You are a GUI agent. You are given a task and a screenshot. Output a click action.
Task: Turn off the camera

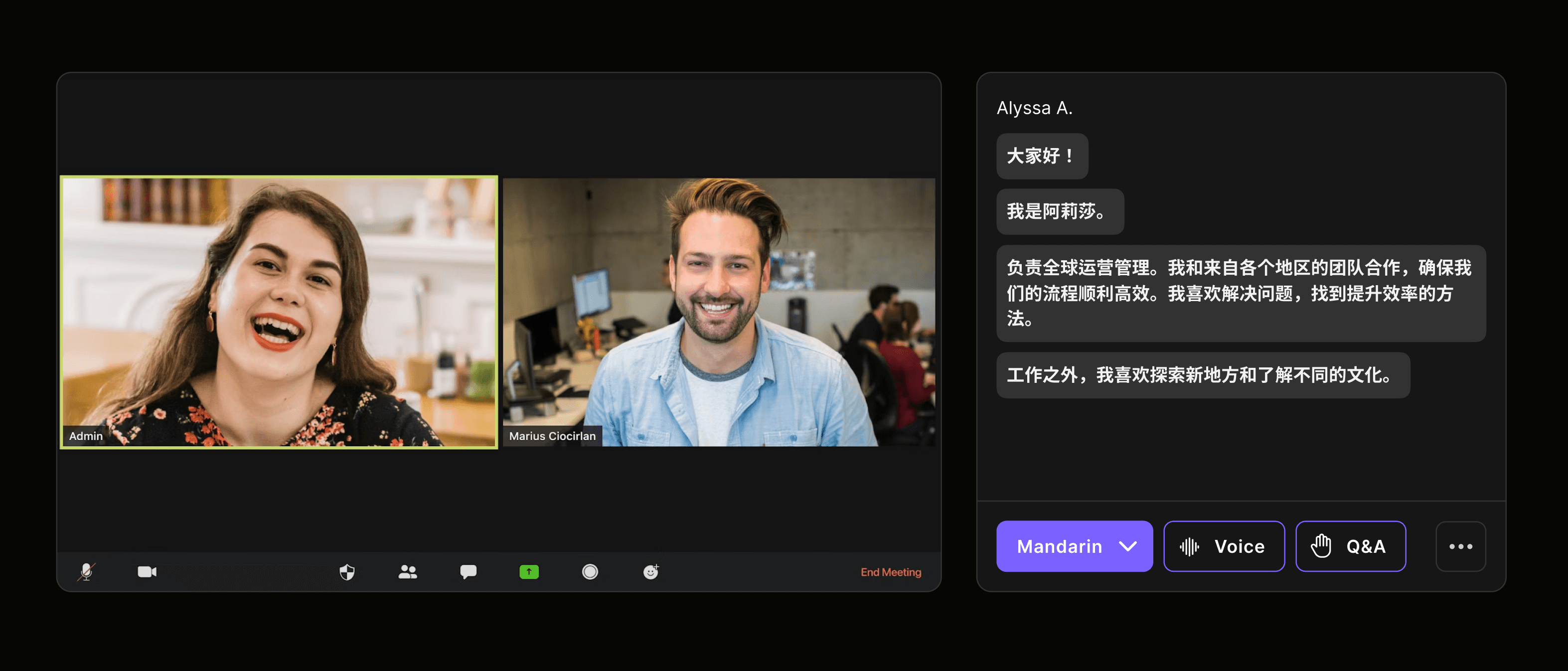146,571
